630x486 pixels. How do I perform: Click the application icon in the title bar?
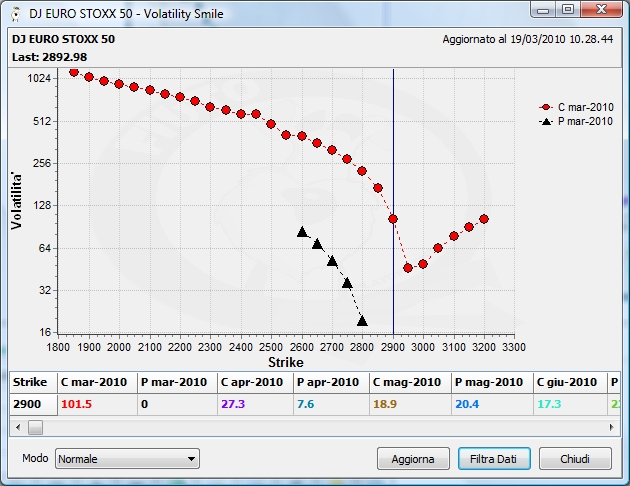click(x=16, y=14)
